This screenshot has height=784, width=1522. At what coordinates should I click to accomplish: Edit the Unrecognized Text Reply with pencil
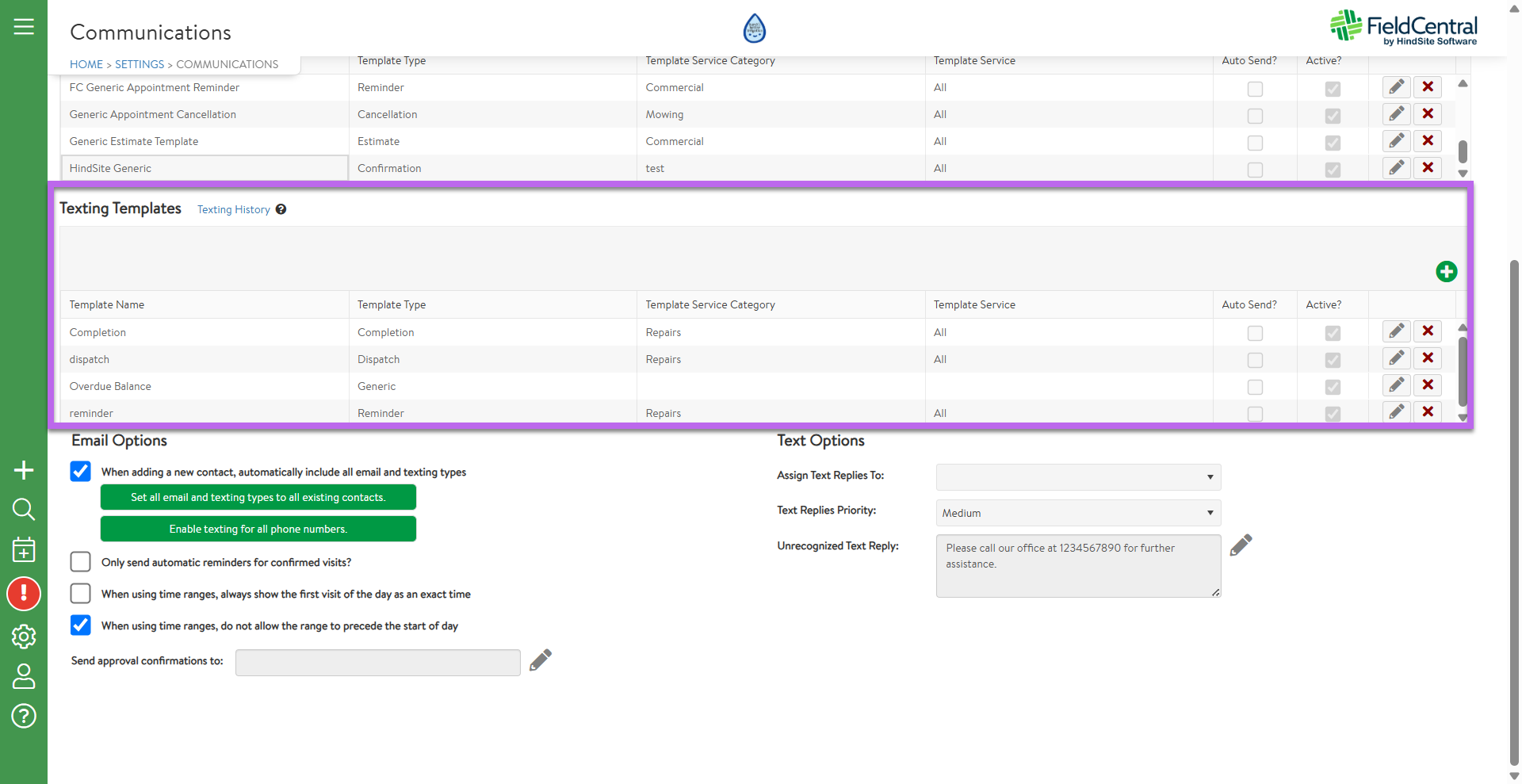(x=1241, y=545)
